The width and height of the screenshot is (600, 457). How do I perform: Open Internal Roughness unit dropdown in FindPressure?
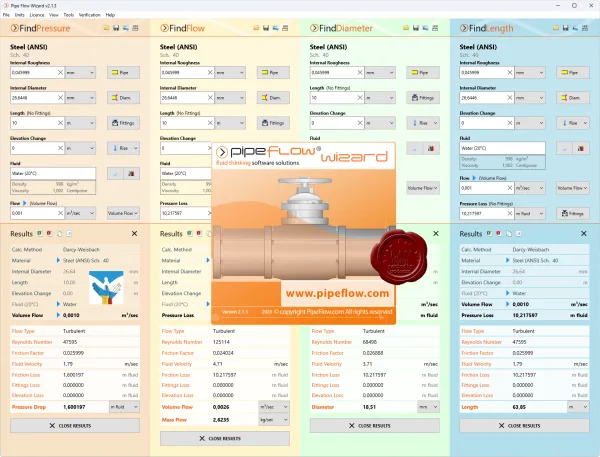[80, 72]
